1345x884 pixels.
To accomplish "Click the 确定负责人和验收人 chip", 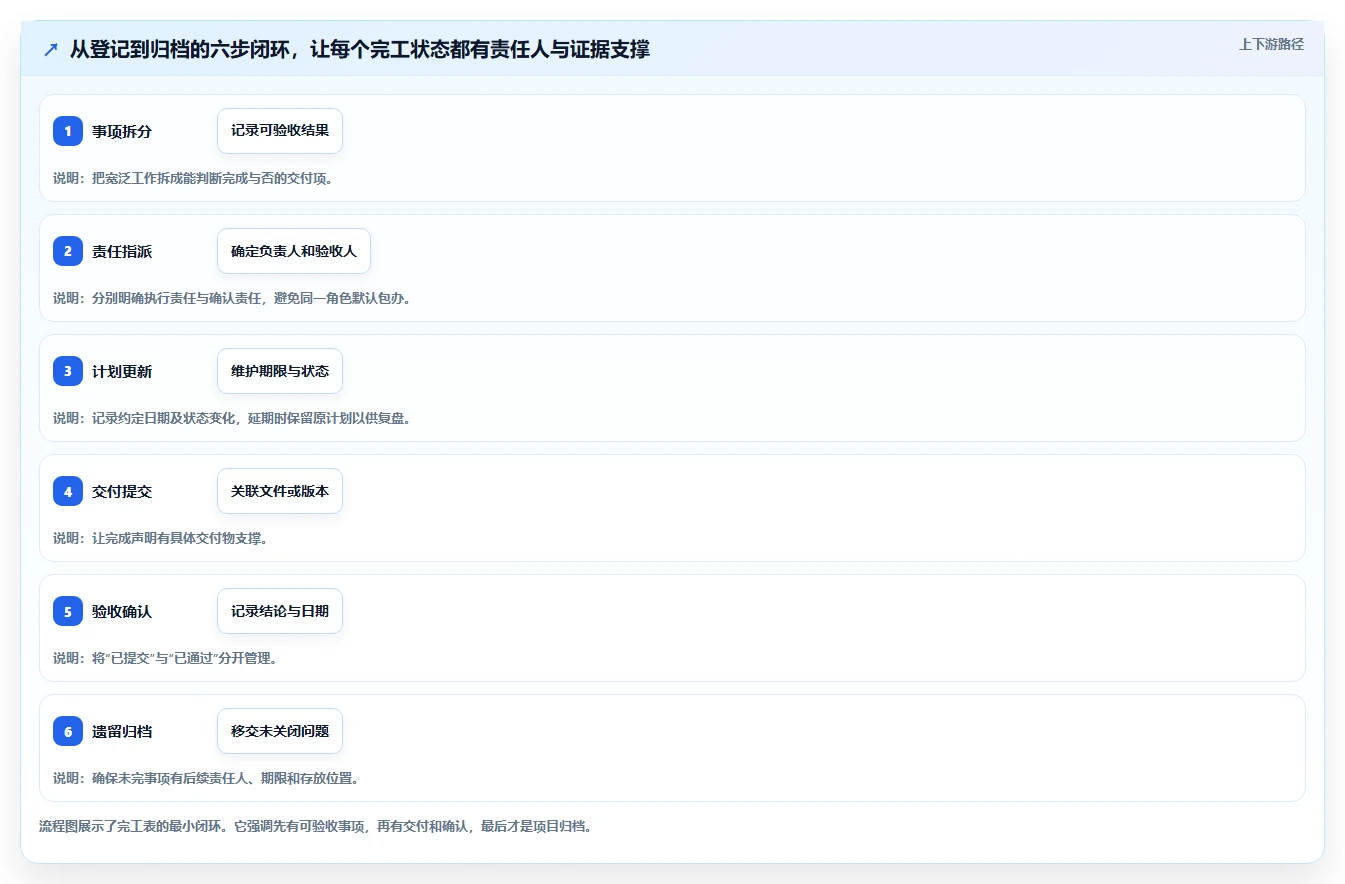I will point(294,251).
